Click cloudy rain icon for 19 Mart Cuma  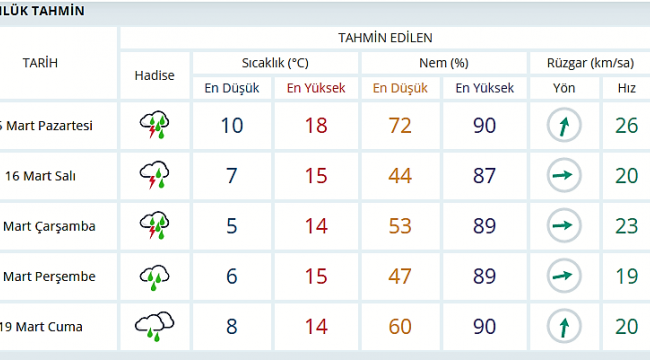(155, 326)
